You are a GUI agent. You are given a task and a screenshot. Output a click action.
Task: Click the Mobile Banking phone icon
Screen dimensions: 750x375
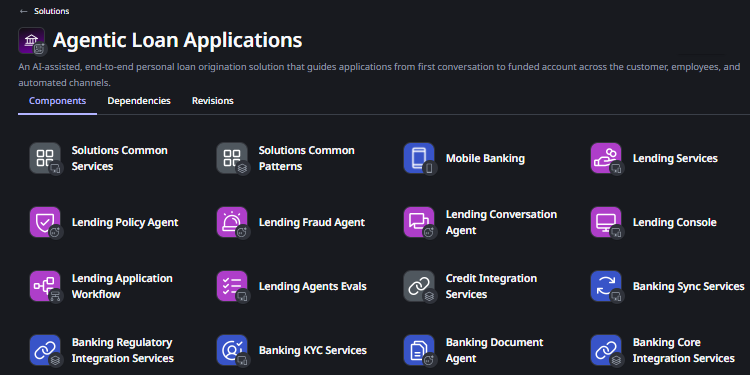coord(419,158)
